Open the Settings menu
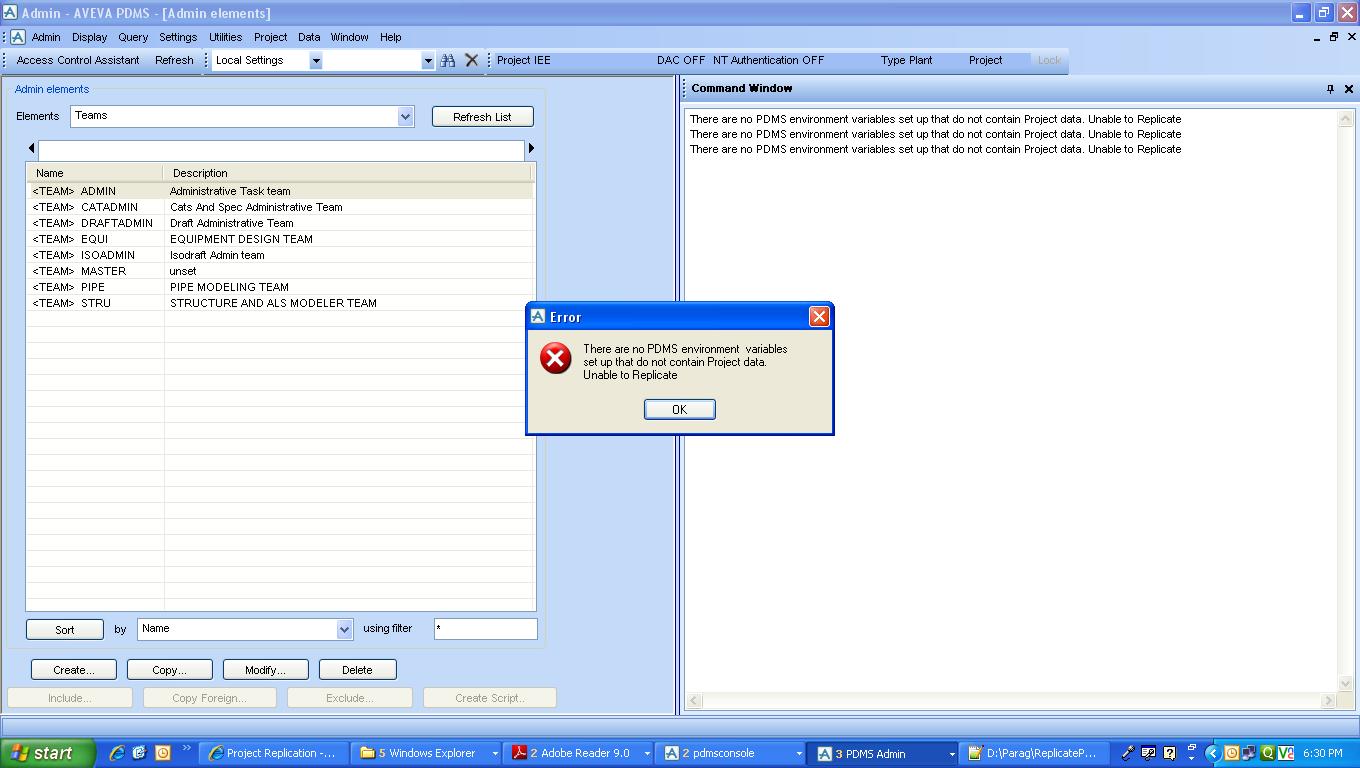This screenshot has width=1360, height=768. pyautogui.click(x=178, y=37)
